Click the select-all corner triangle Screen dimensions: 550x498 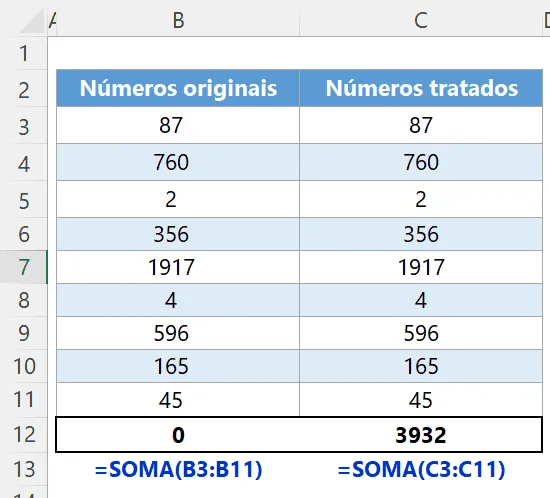point(32,21)
